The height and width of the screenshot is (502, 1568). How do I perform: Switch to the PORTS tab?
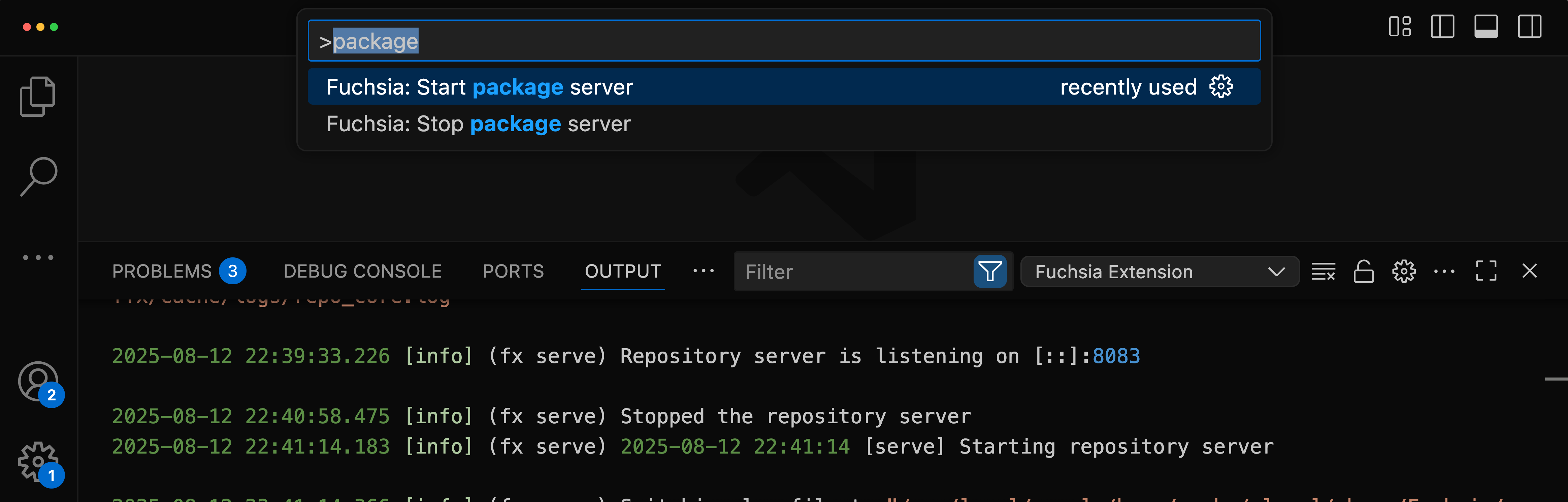tap(513, 272)
